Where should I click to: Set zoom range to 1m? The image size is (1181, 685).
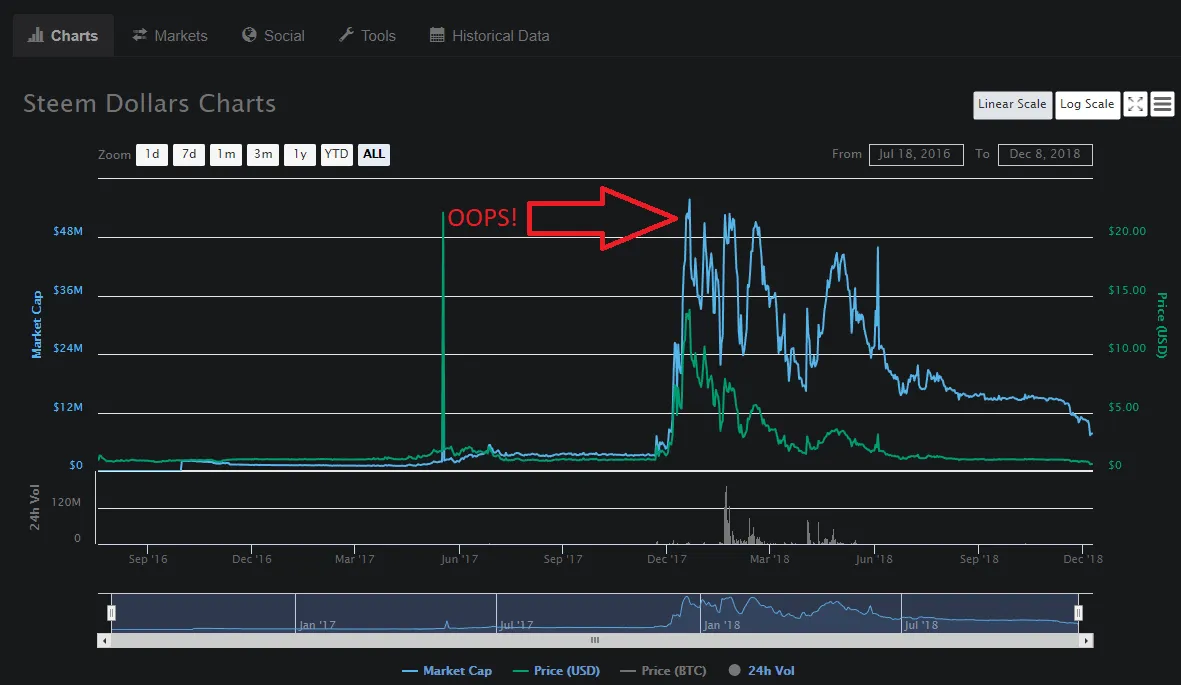click(x=226, y=154)
